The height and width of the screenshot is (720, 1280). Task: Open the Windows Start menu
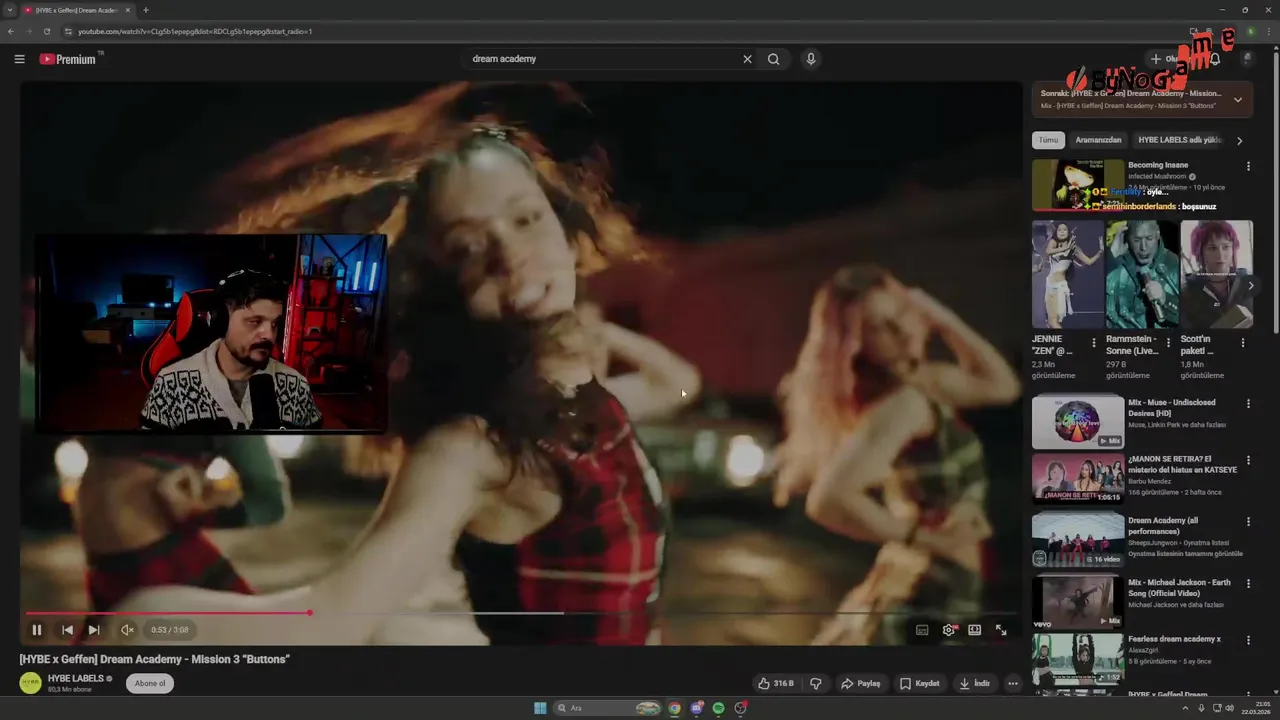point(540,708)
